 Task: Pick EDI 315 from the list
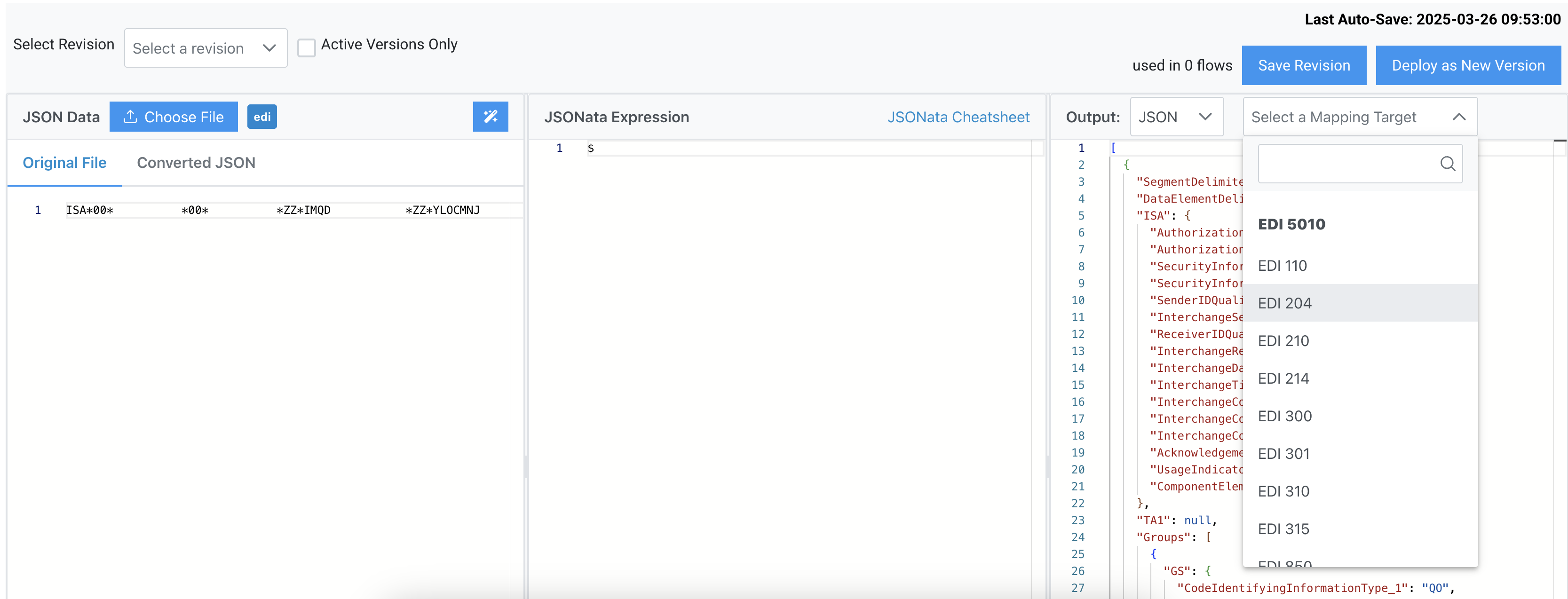(x=1283, y=528)
